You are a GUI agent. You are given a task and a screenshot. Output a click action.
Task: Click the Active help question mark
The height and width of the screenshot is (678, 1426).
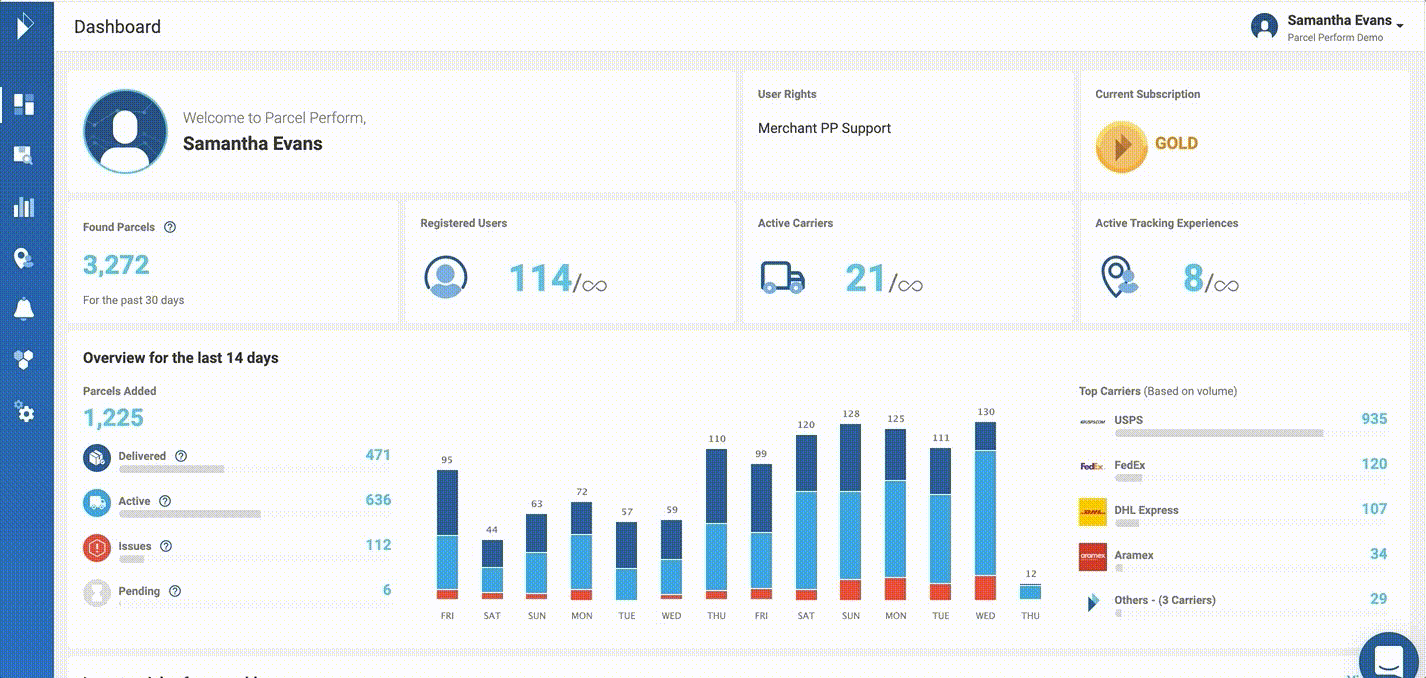[x=165, y=501]
